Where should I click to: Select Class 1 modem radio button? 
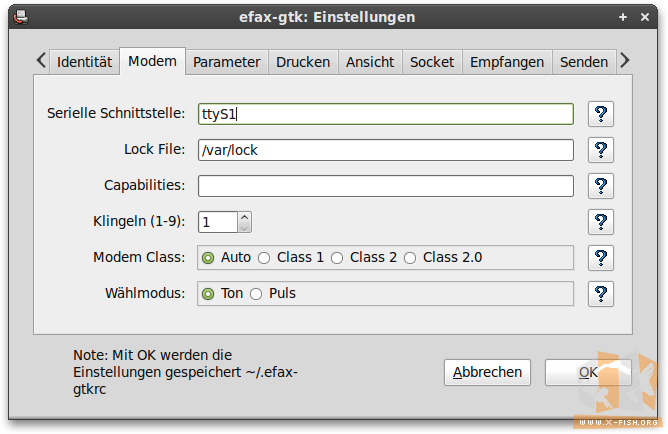[x=265, y=258]
